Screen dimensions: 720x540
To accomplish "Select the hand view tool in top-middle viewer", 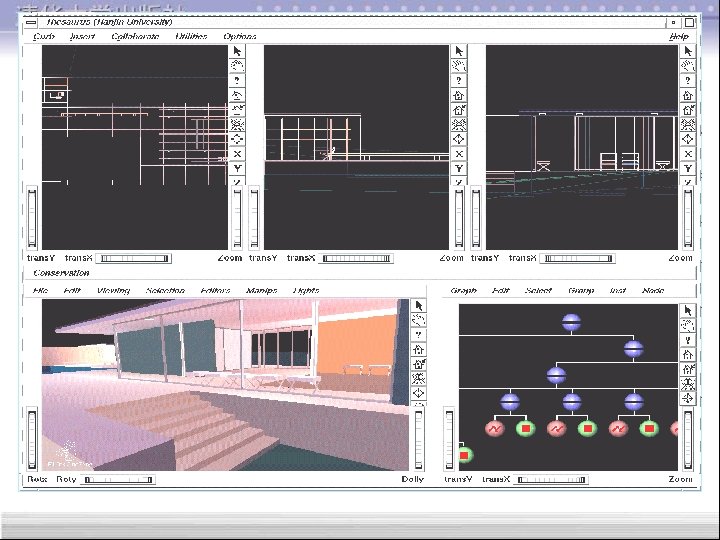I will pyautogui.click(x=459, y=66).
